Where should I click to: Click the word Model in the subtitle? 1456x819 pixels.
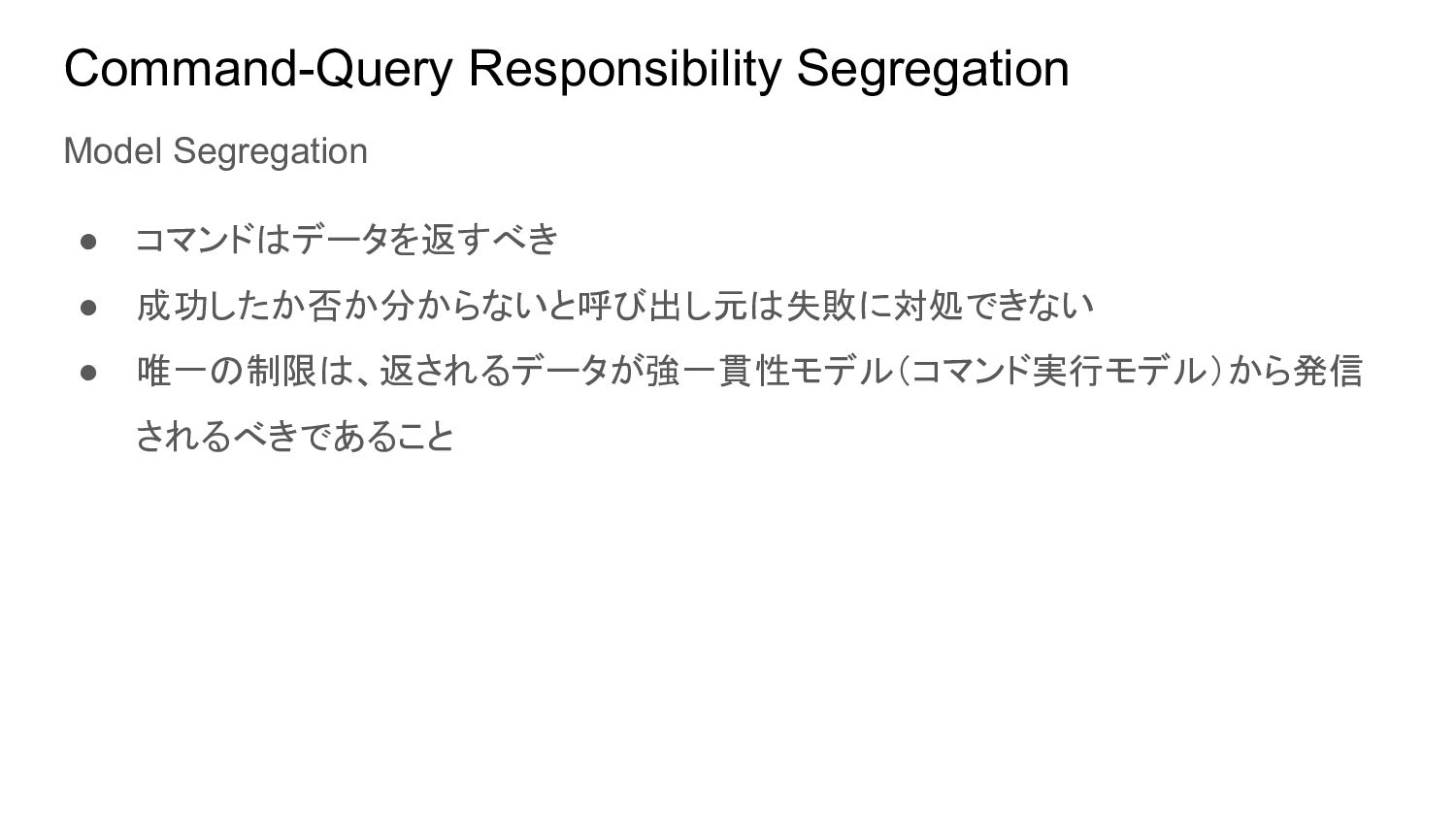coord(114,151)
